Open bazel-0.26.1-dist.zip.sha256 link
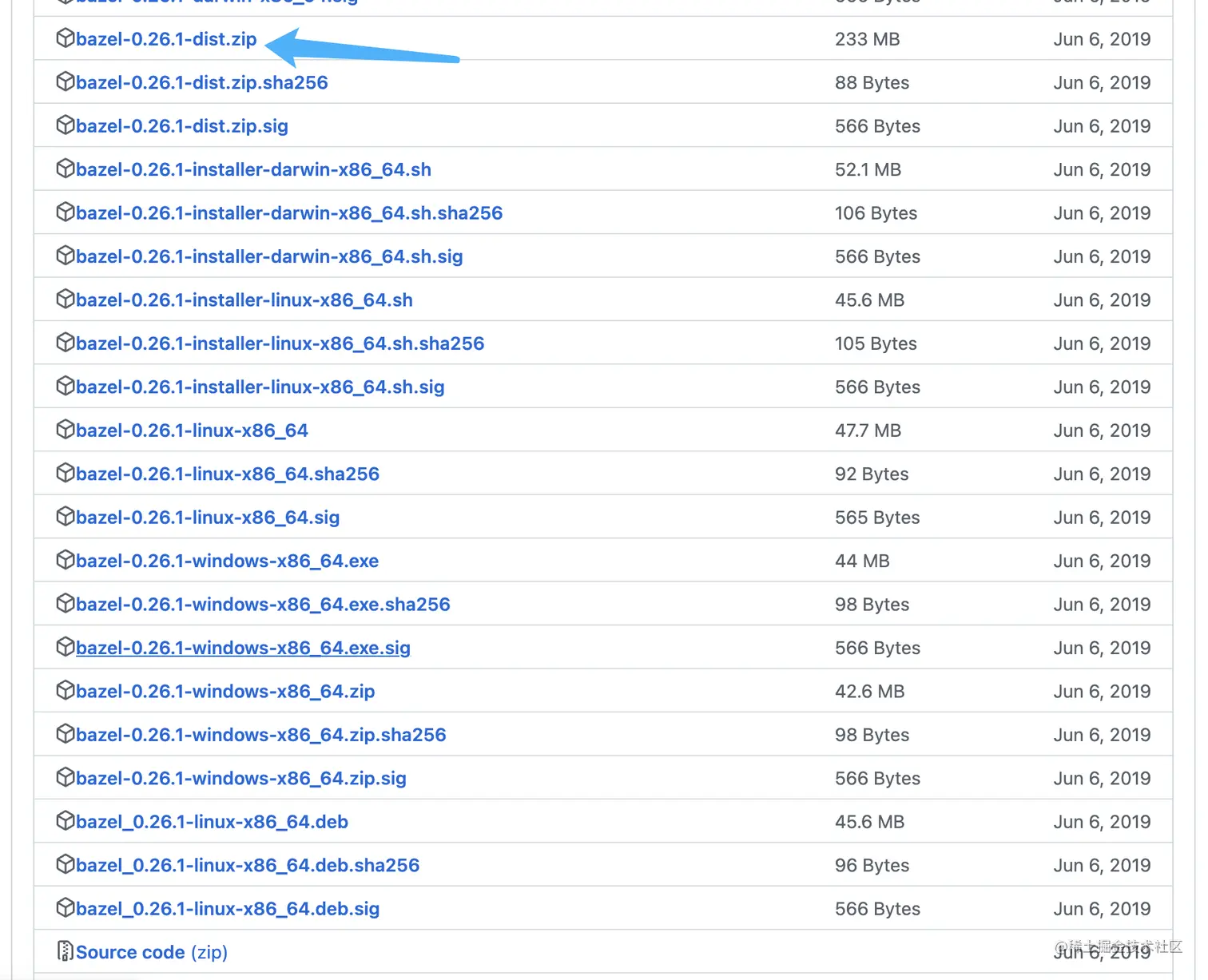The width and height of the screenshot is (1208, 980). (x=202, y=82)
